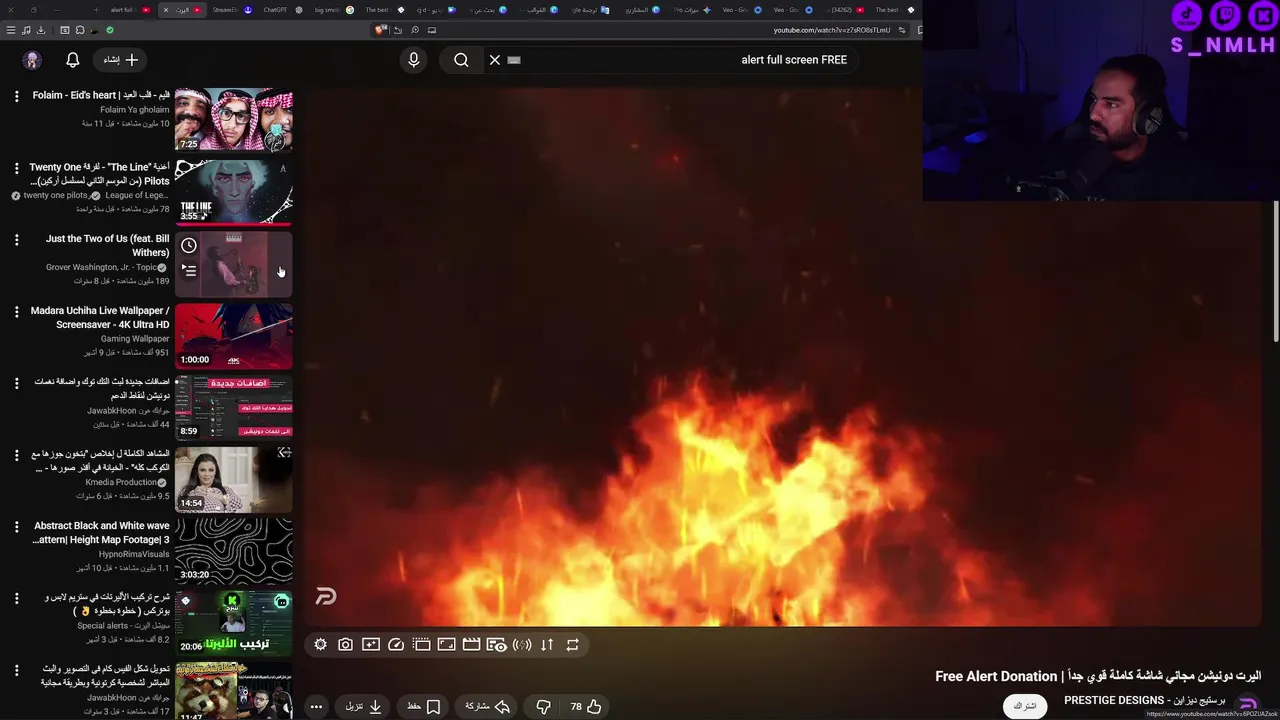Image resolution: width=1280 pixels, height=720 pixels.
Task: Switch to the first Veo - Go browser tab
Action: pyautogui.click(x=741, y=9)
